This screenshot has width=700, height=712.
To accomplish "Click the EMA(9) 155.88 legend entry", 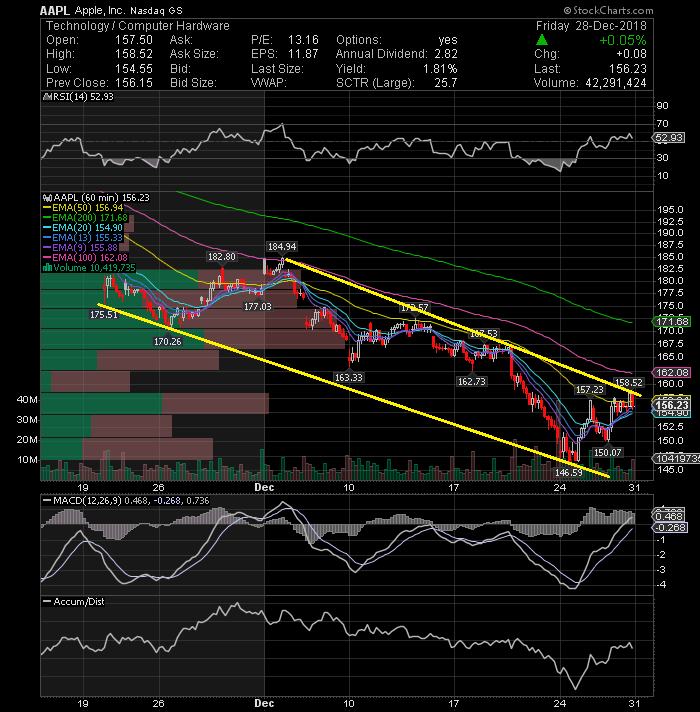I will (x=85, y=247).
